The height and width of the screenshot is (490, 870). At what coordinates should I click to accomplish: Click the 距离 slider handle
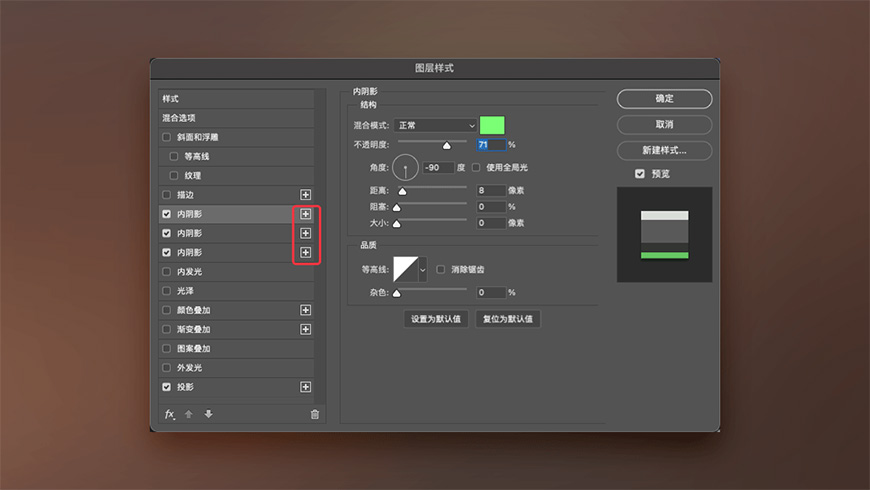(x=402, y=191)
